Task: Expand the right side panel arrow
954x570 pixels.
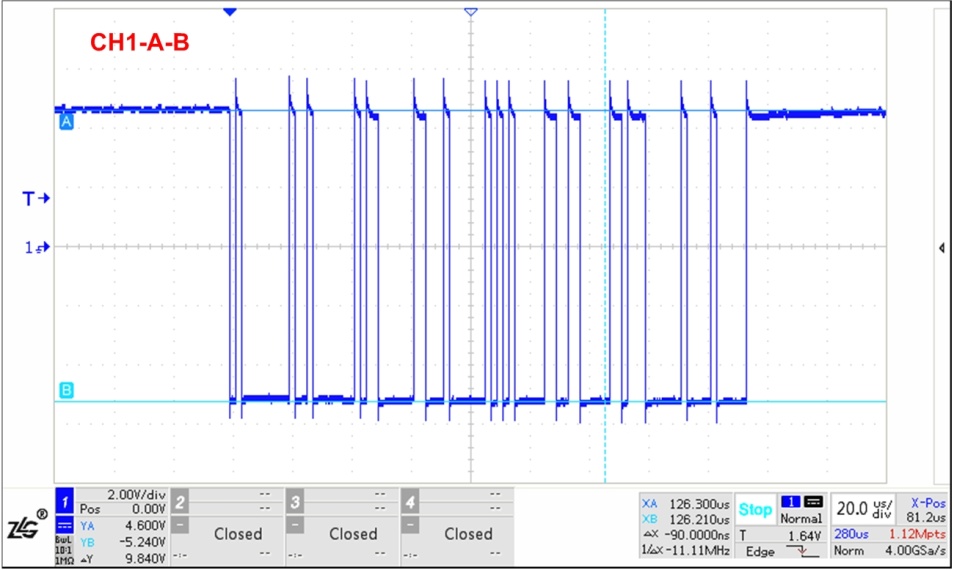Action: [x=942, y=247]
